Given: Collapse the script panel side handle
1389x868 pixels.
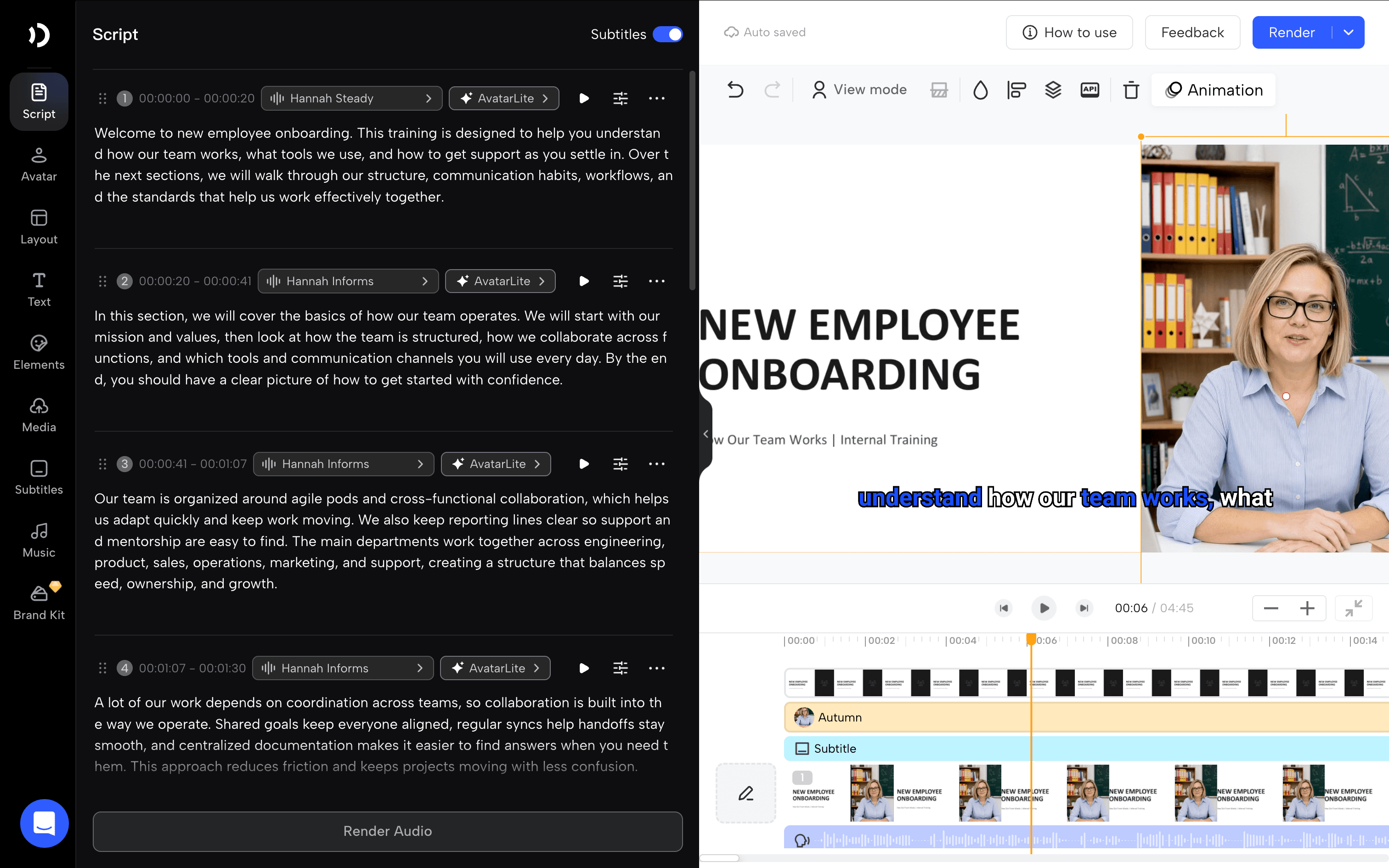Looking at the screenshot, I should pyautogui.click(x=706, y=434).
